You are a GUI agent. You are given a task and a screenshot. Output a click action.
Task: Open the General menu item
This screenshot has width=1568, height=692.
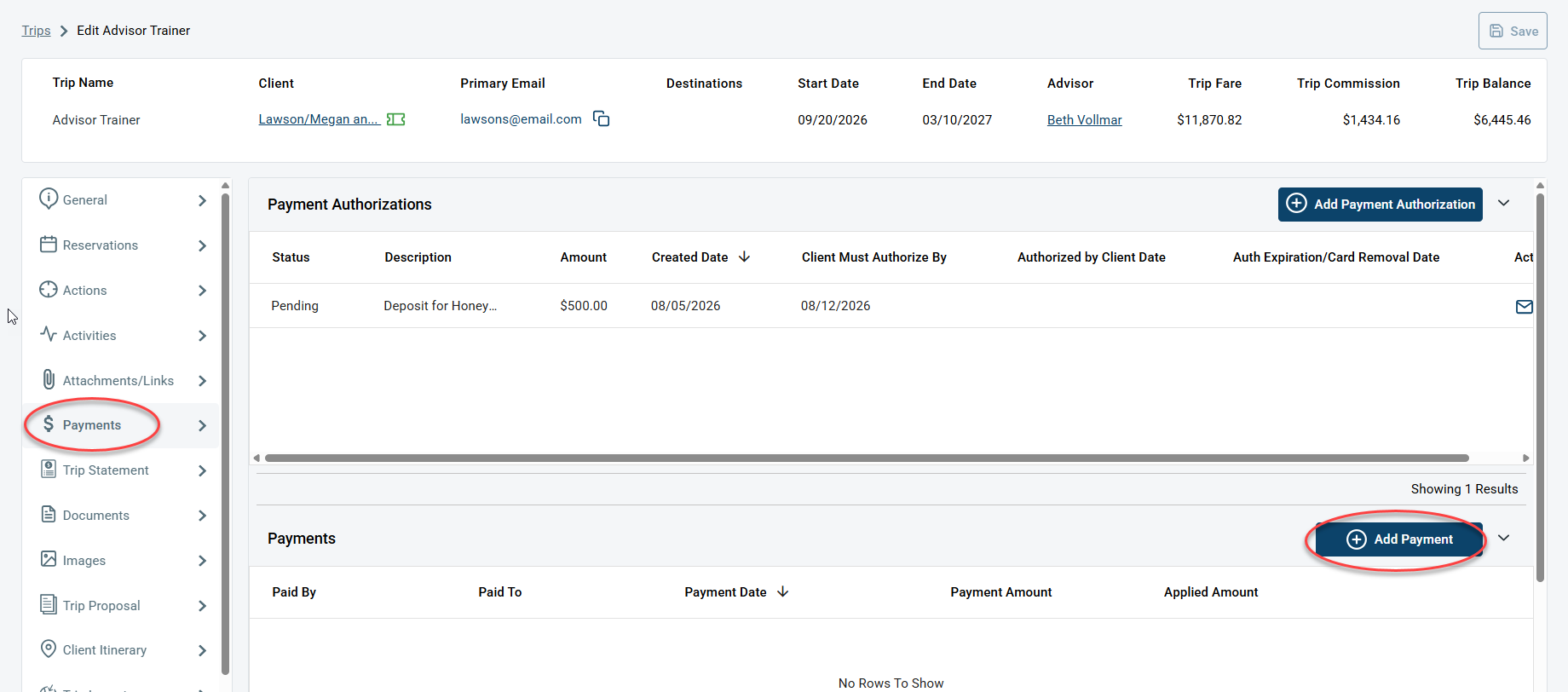point(121,200)
